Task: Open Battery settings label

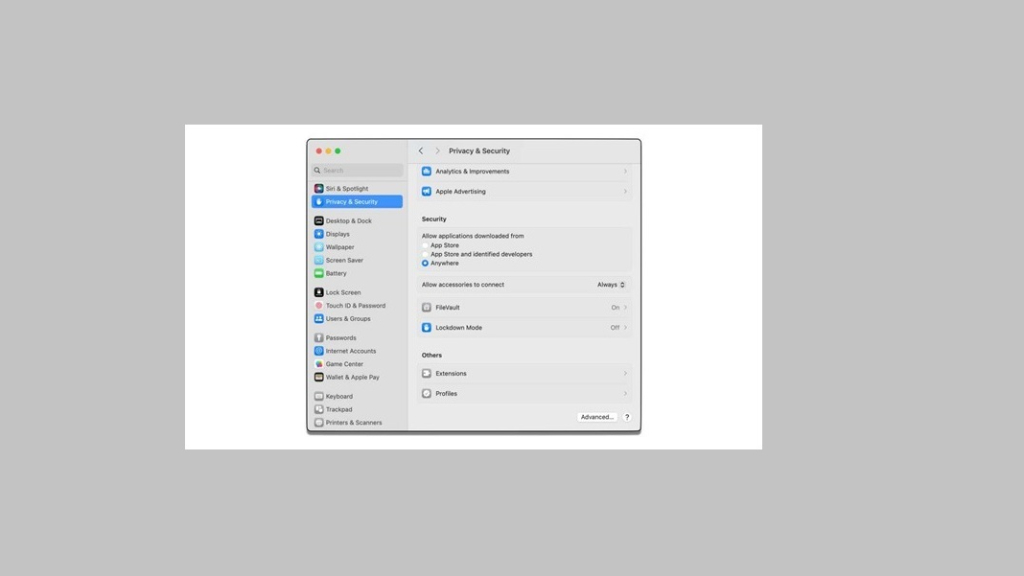Action: click(x=336, y=274)
